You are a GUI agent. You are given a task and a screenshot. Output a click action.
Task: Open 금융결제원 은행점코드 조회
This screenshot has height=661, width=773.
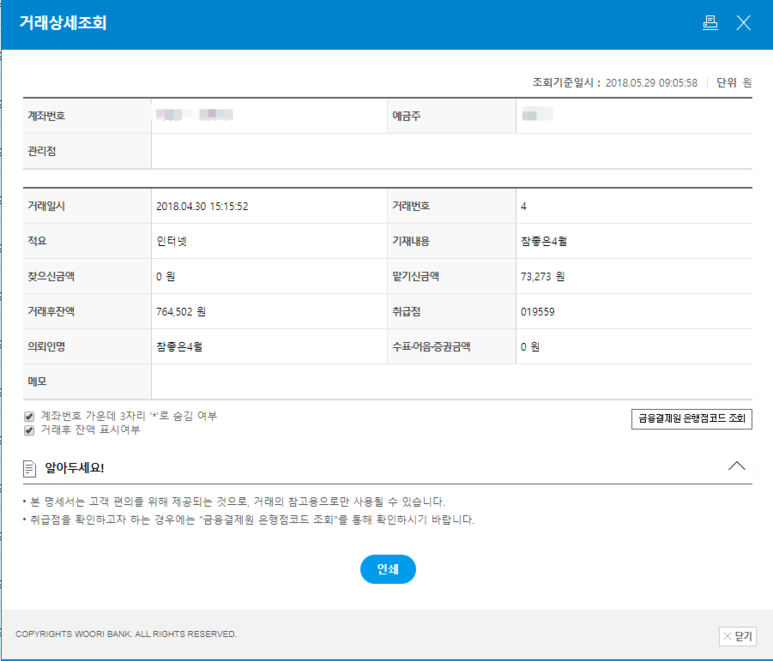tap(691, 419)
